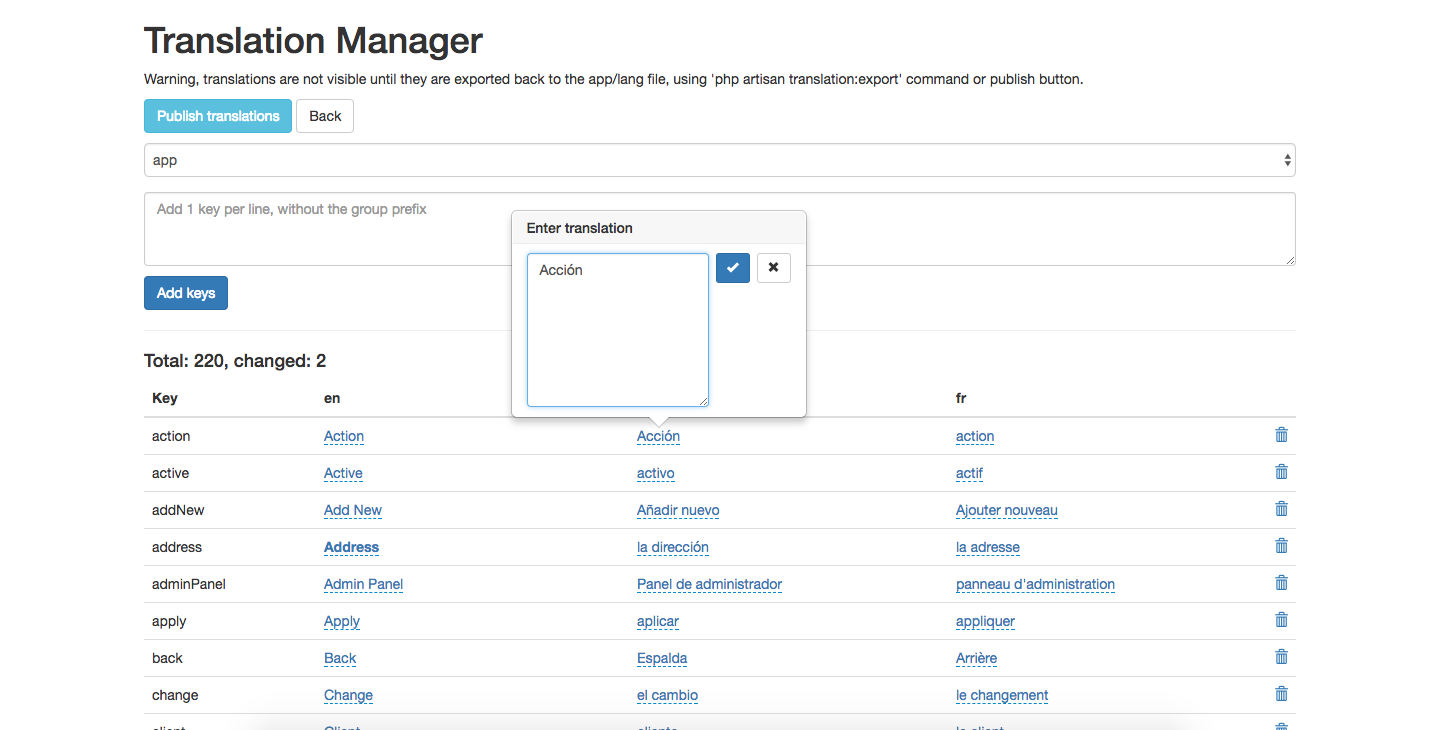Delete the 'action' key row
This screenshot has width=1440, height=730.
click(x=1281, y=435)
